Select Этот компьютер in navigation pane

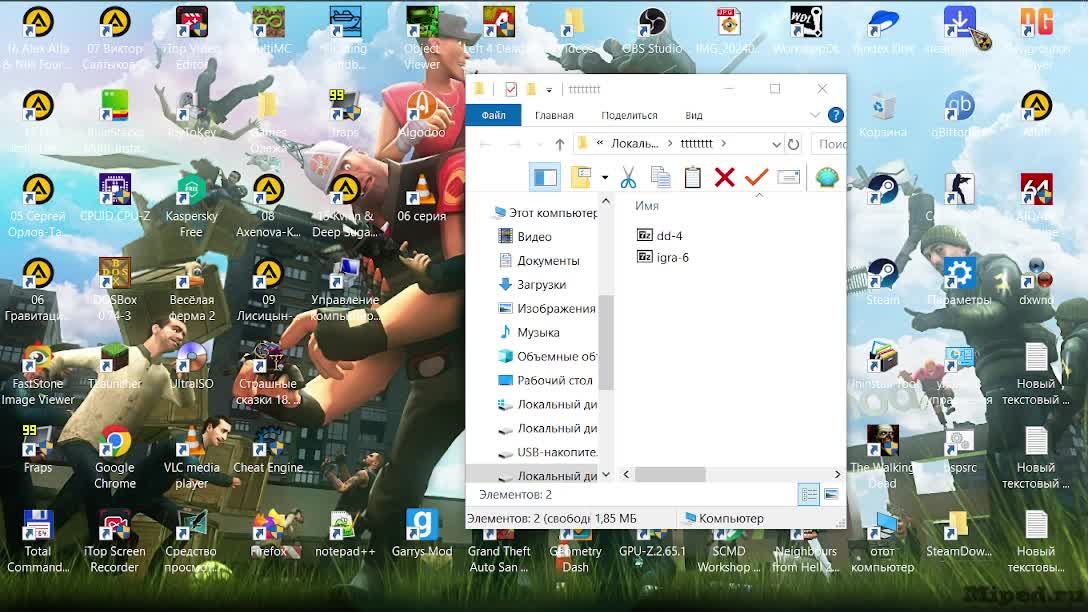point(545,212)
